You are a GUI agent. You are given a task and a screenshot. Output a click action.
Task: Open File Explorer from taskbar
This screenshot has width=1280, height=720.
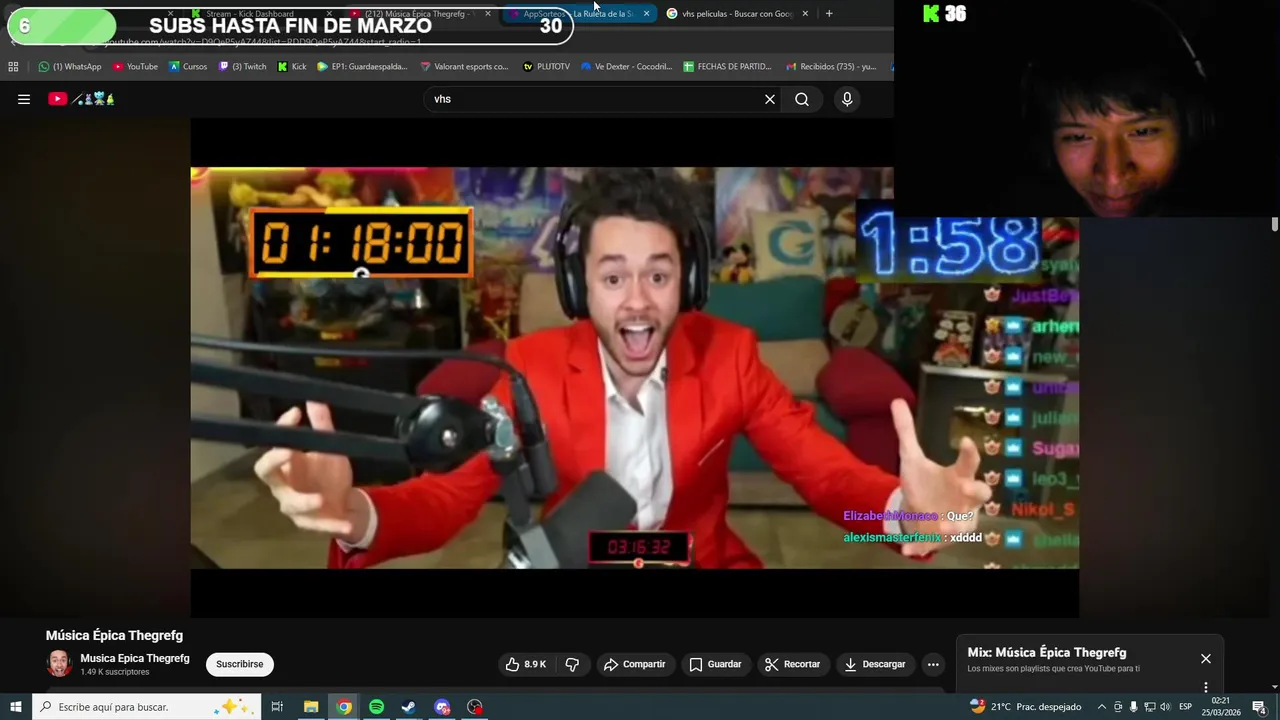click(311, 707)
